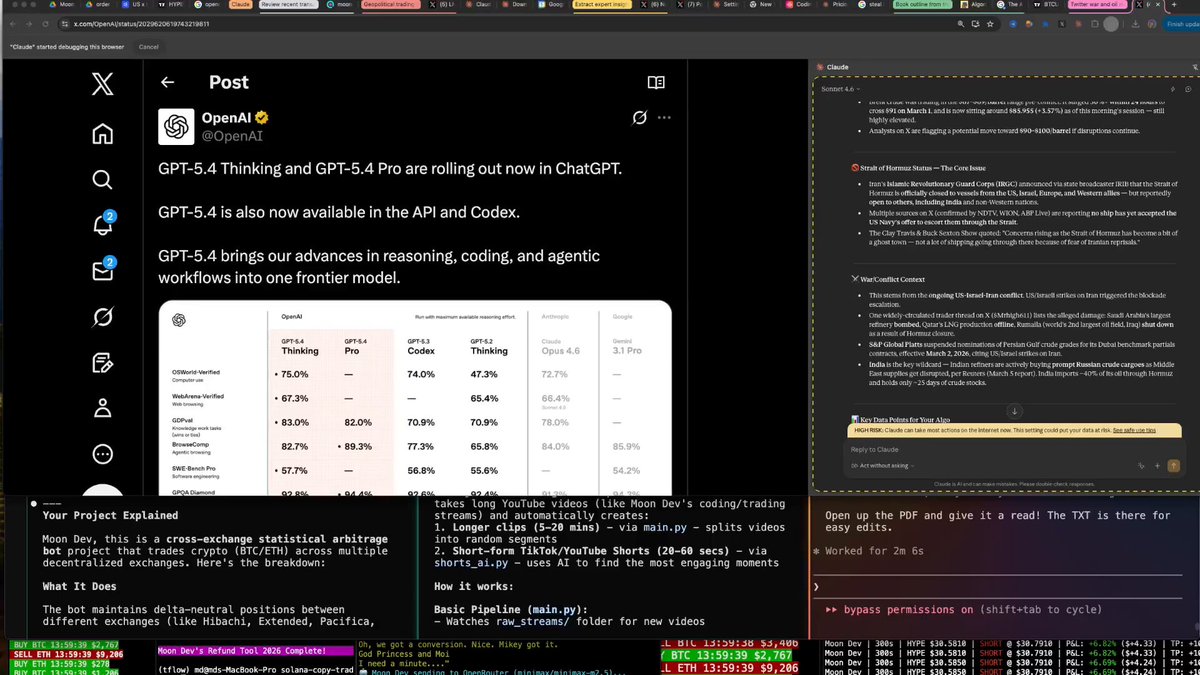Open reader view icon in the Post header
Image resolution: width=1200 pixels, height=675 pixels.
(x=656, y=83)
